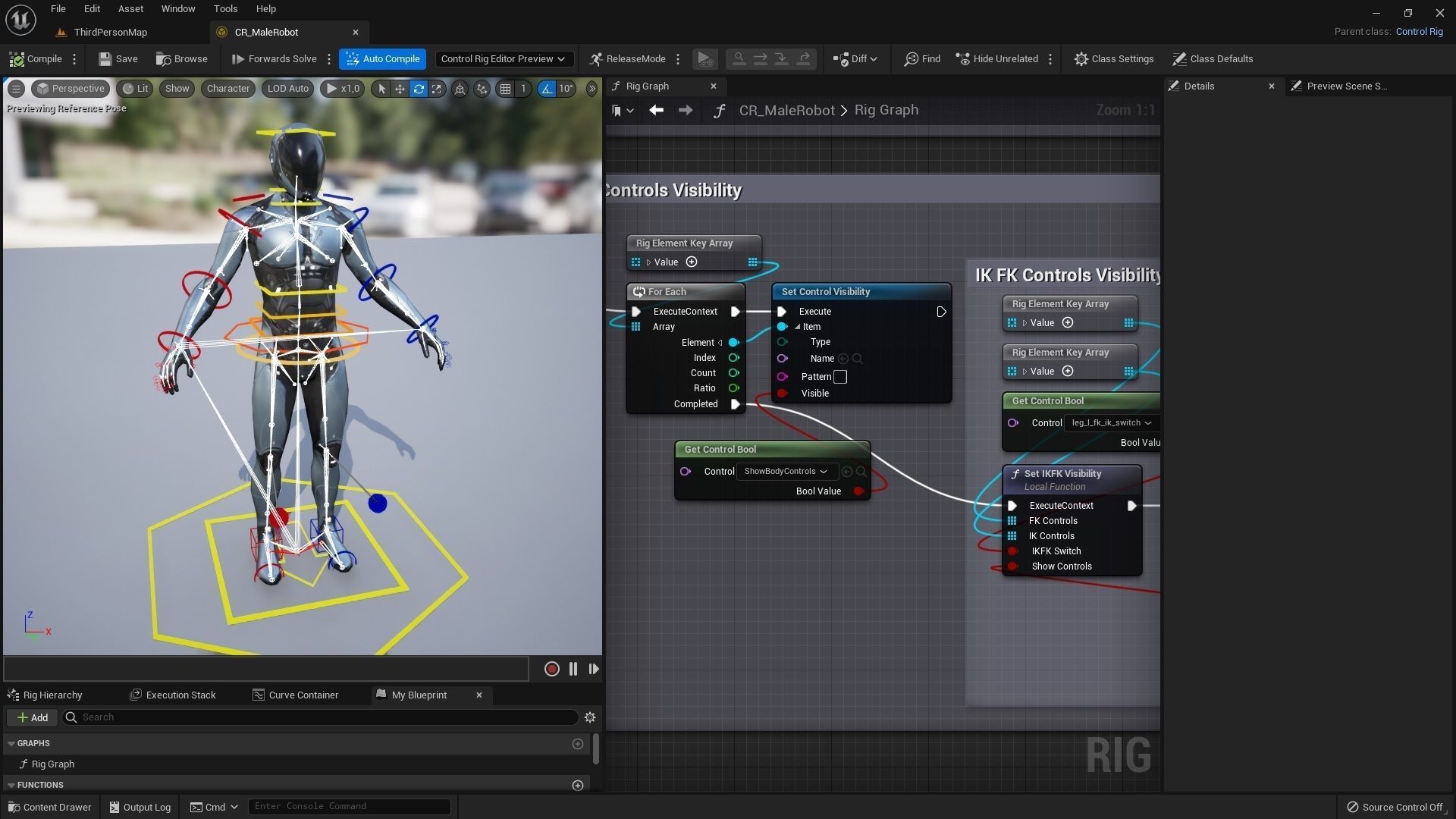This screenshot has height=819, width=1456.
Task: Click the Class Settings button
Action: pos(1114,59)
